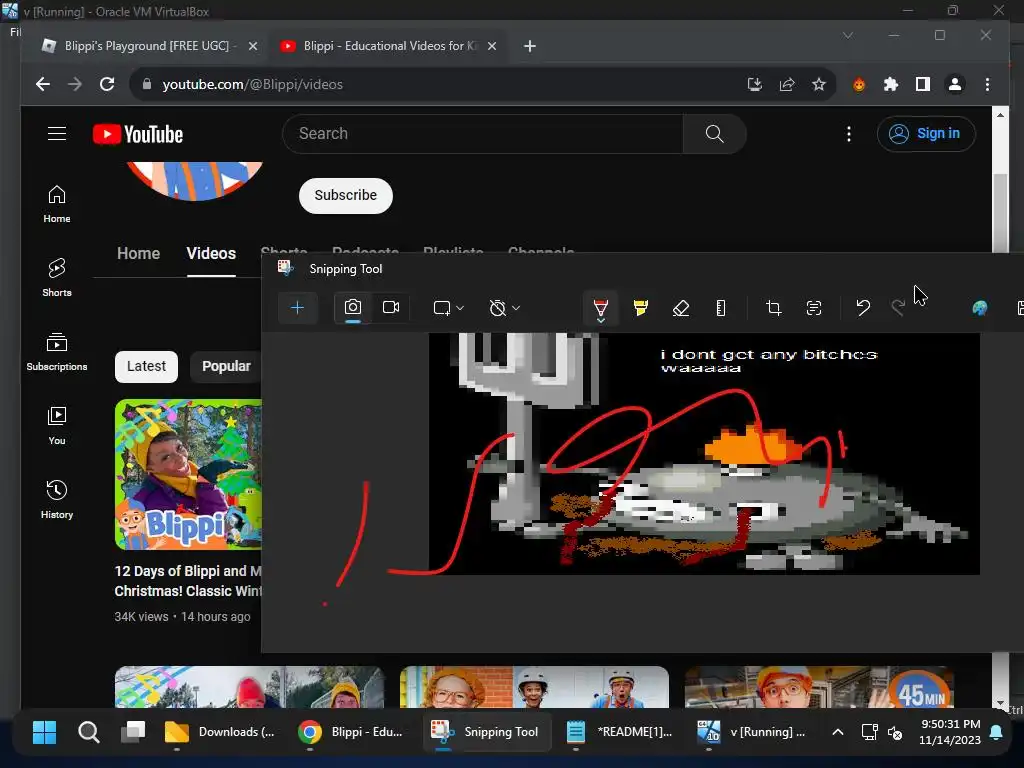Click the Sign in button
1024x768 pixels.
(x=926, y=134)
